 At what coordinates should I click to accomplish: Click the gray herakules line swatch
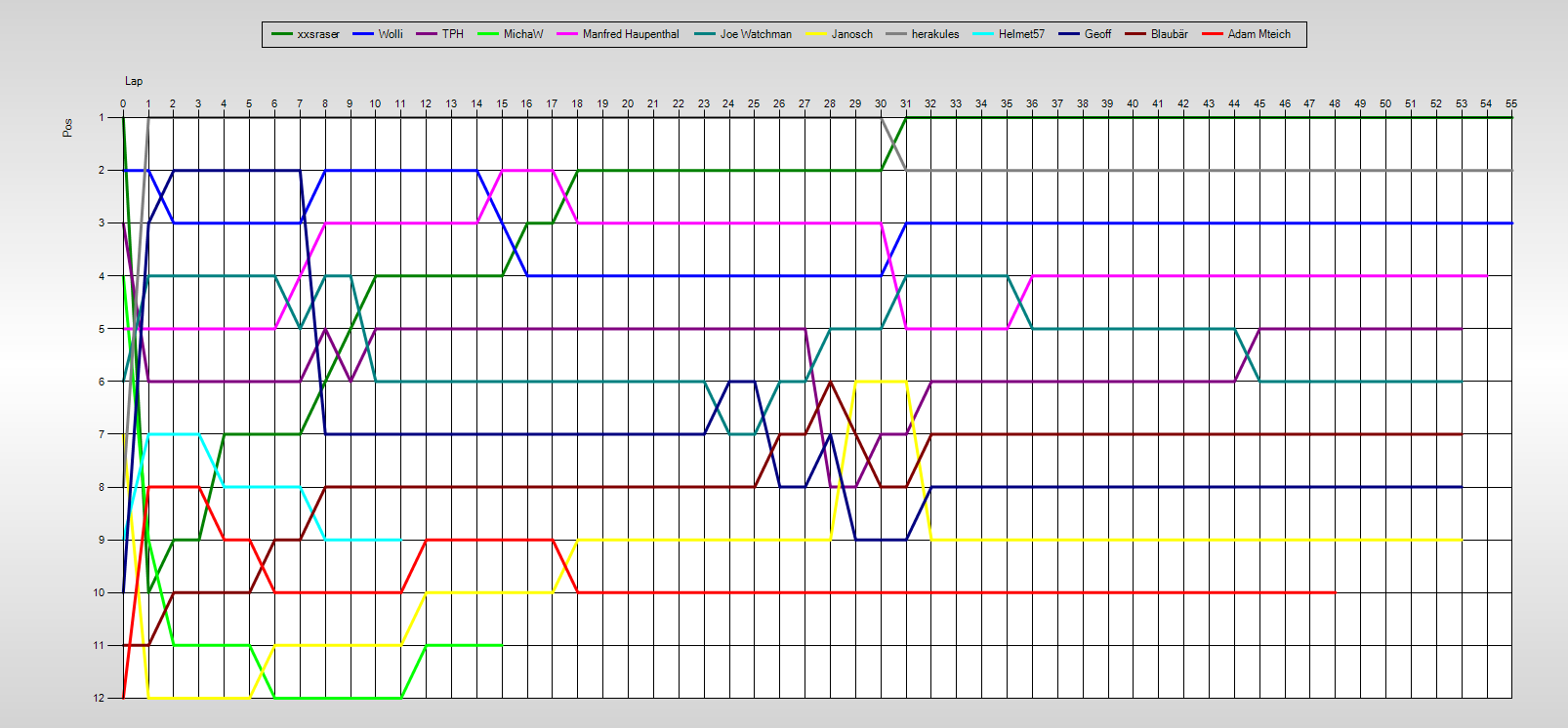(897, 34)
